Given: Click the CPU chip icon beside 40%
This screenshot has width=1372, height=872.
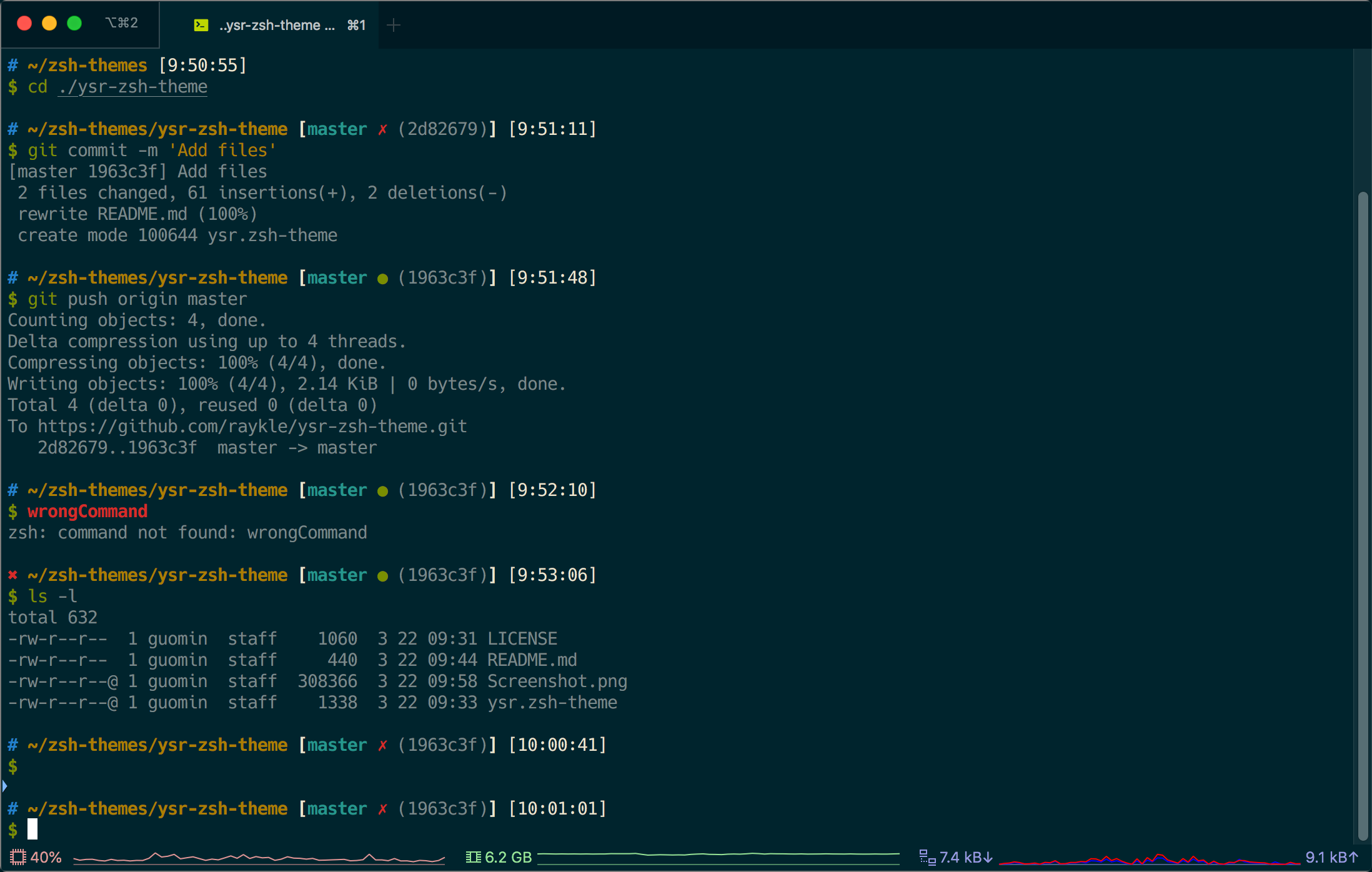Looking at the screenshot, I should tap(17, 857).
